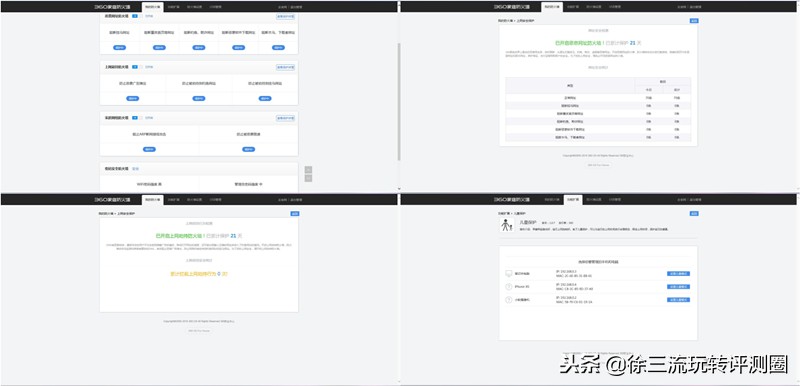Click the overview window's vertical scrollbar

(x=398, y=102)
